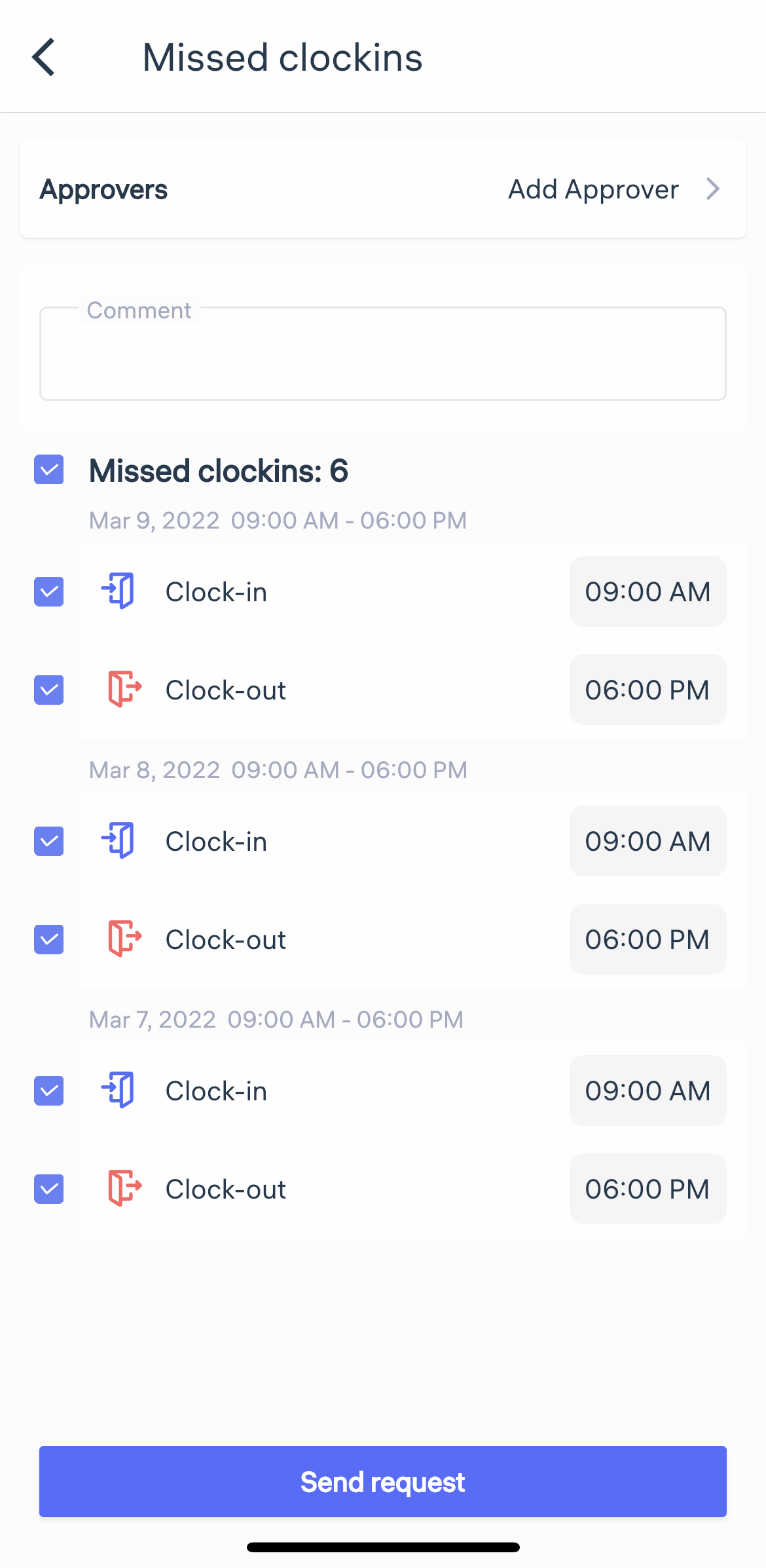This screenshot has width=766, height=1568.
Task: Click the Mar 8, 2022 date heading
Action: [x=278, y=770]
